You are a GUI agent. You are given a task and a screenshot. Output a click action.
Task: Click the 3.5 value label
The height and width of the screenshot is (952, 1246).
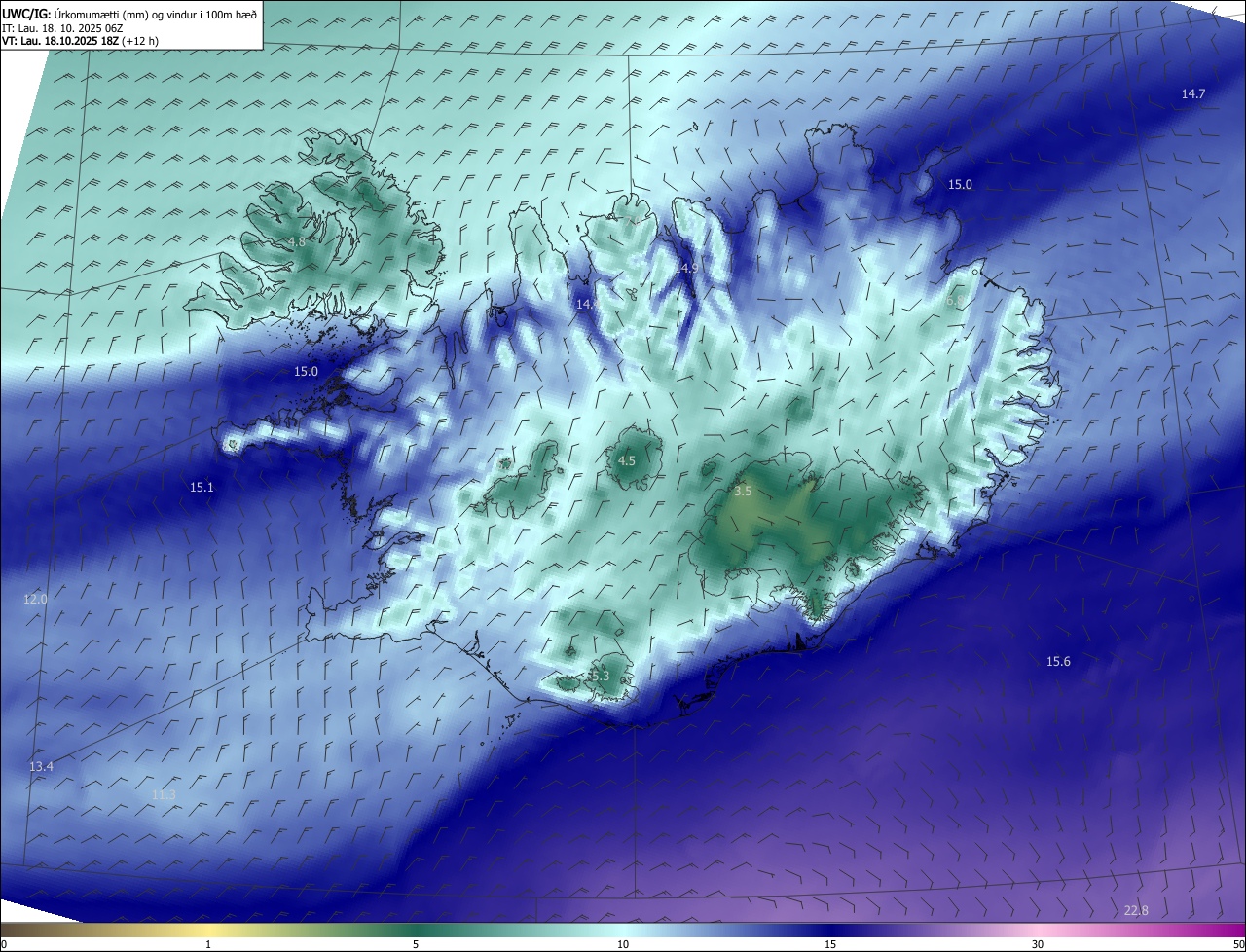tap(743, 492)
